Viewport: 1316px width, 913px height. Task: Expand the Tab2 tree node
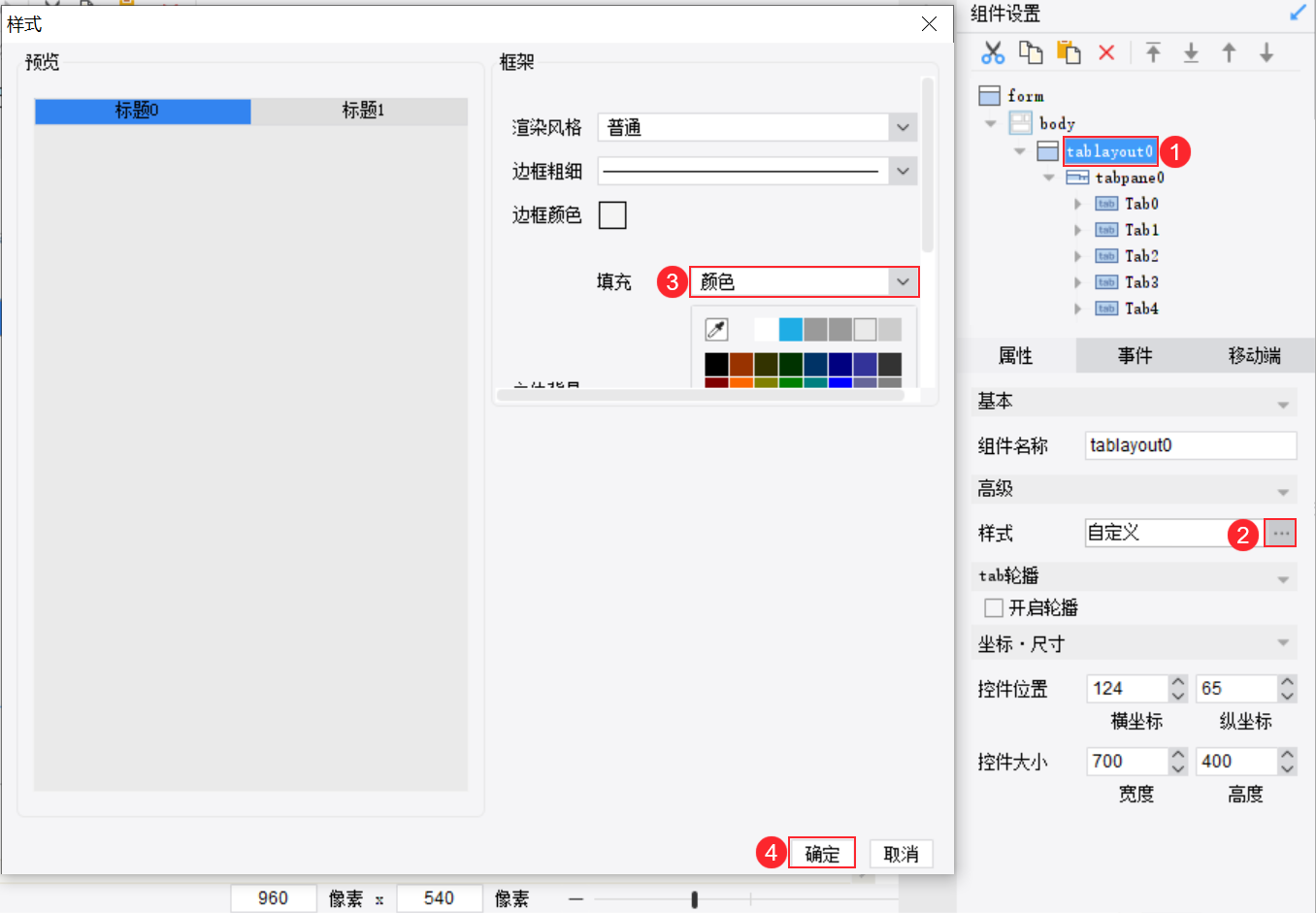click(x=1077, y=256)
